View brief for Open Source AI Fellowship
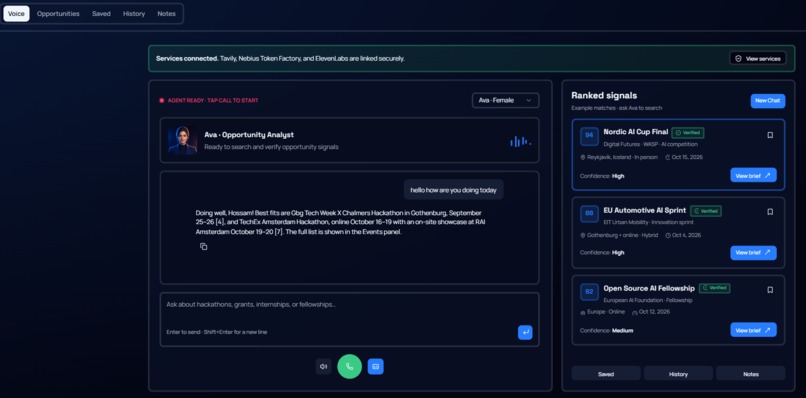The height and width of the screenshot is (398, 806). click(x=753, y=330)
